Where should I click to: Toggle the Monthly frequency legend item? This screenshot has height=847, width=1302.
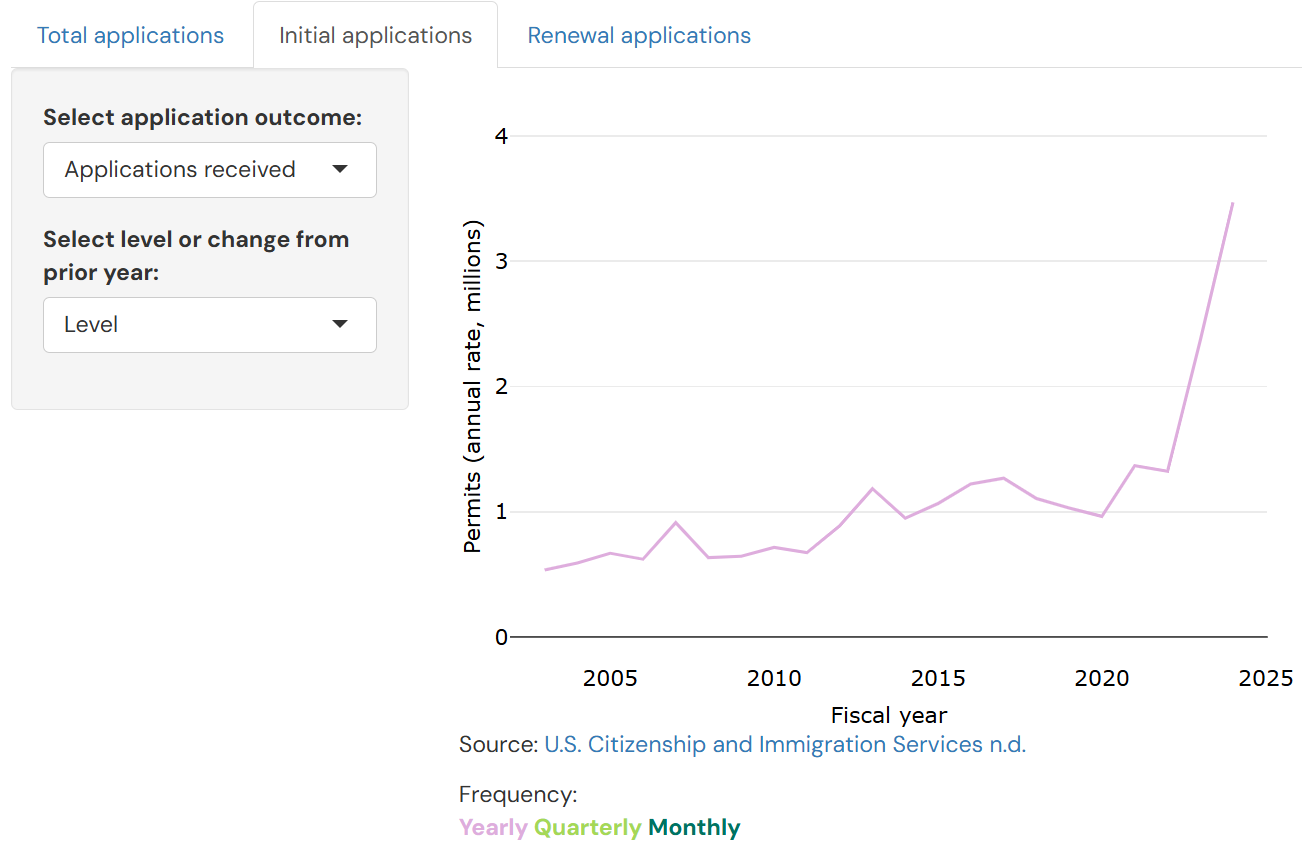pos(694,828)
